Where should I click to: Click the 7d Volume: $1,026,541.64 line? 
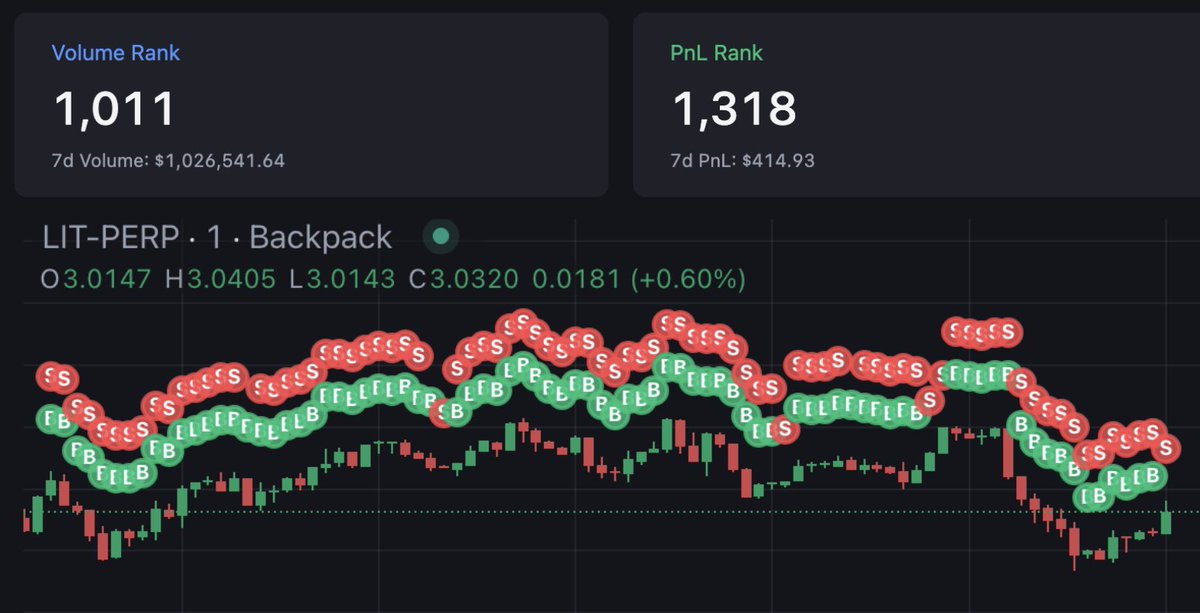[168, 160]
